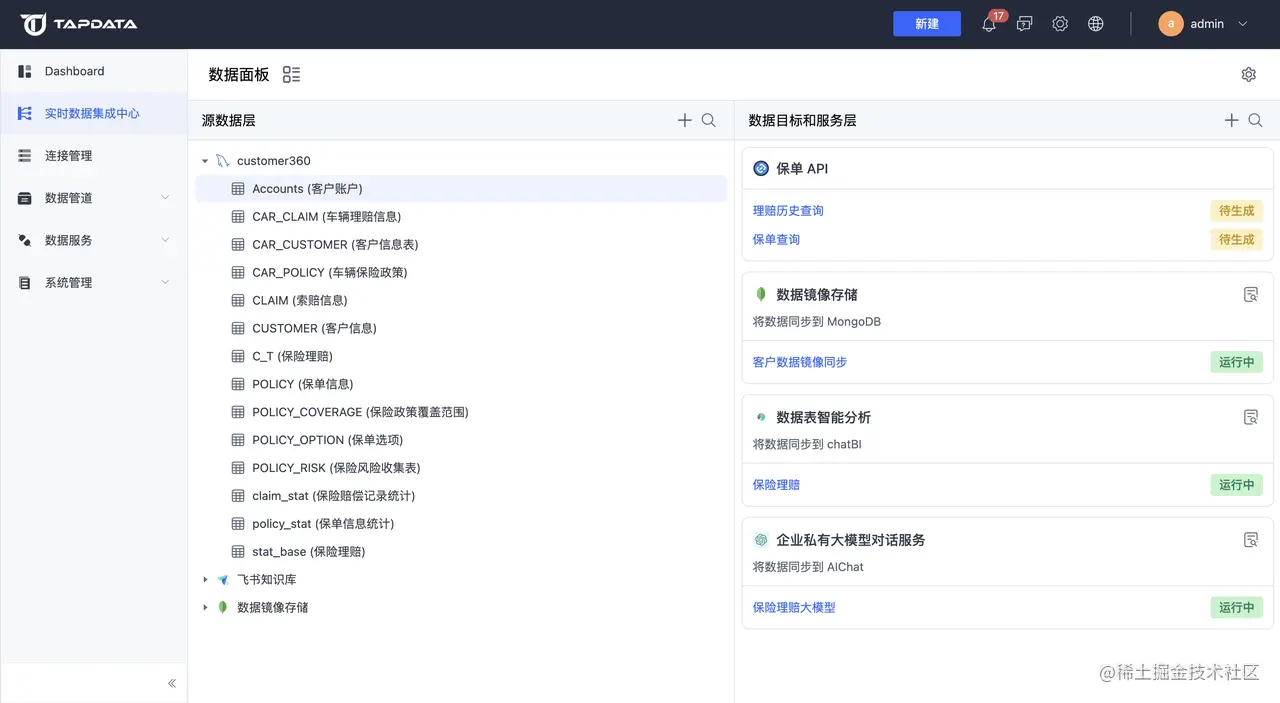Collapse the left sidebar
The height and width of the screenshot is (703, 1280).
[172, 683]
